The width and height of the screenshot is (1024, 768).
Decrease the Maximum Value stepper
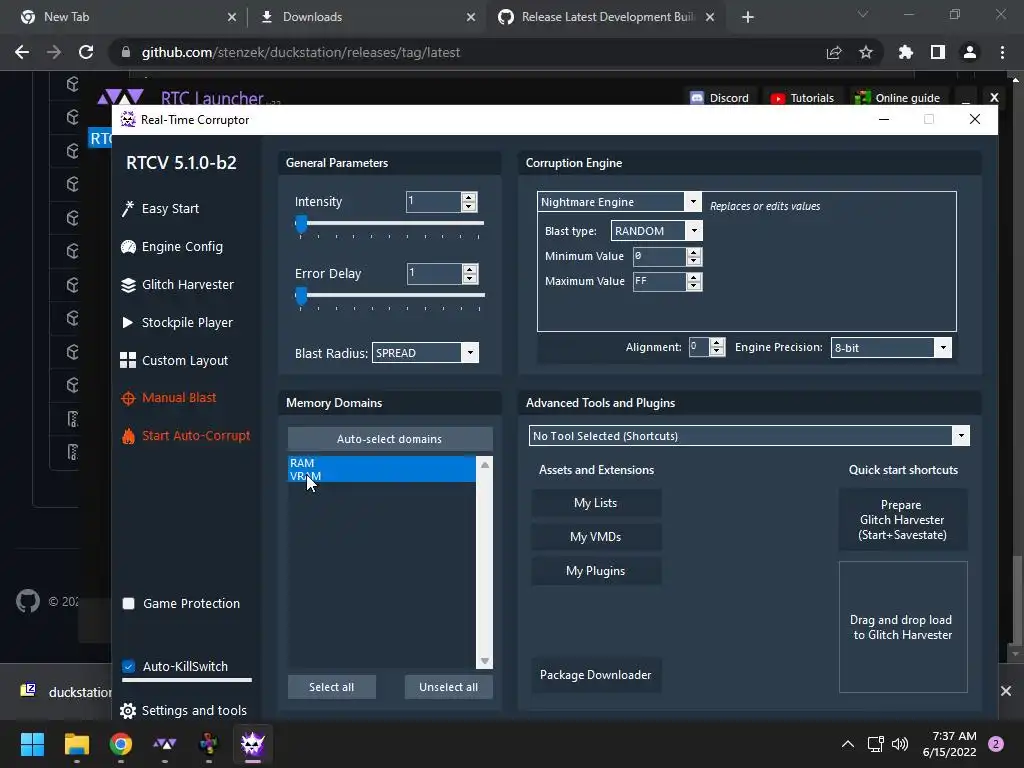click(x=694, y=286)
